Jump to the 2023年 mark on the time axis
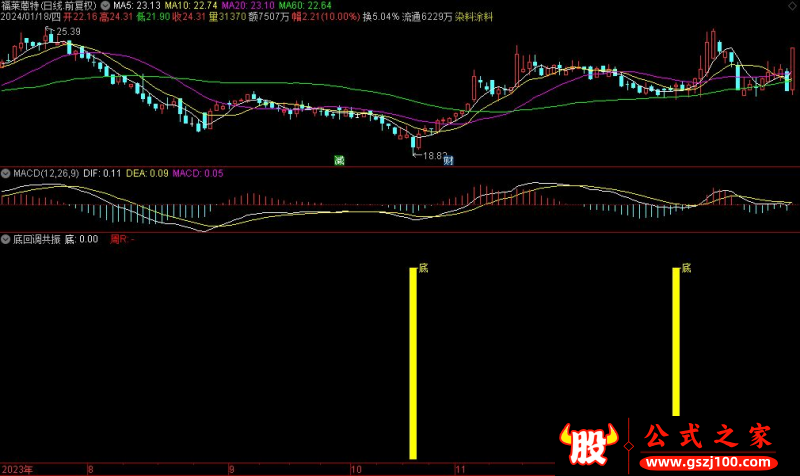 18,468
